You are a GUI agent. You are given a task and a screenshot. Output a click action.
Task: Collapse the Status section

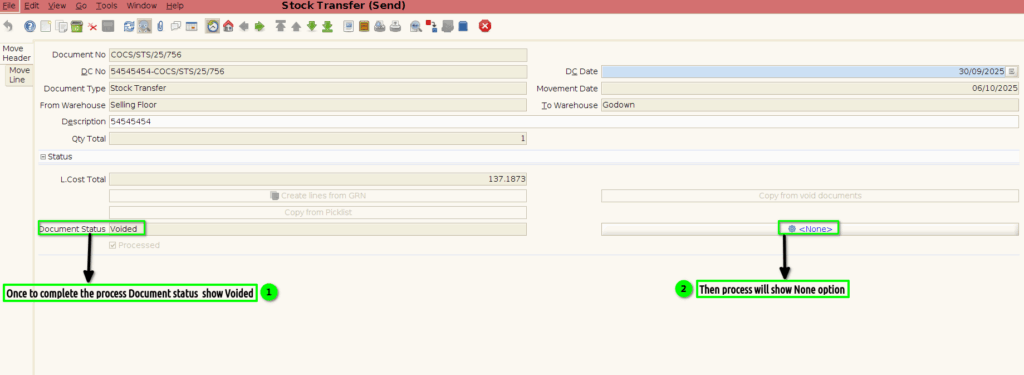coord(42,157)
